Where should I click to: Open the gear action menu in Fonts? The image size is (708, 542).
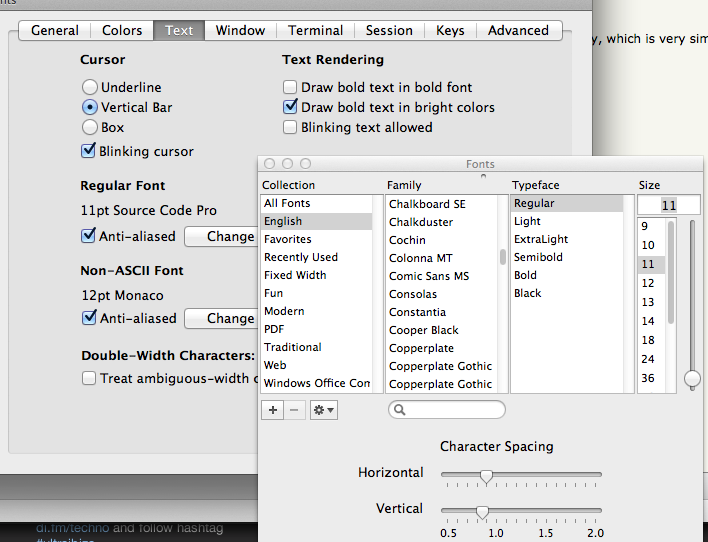coord(324,410)
